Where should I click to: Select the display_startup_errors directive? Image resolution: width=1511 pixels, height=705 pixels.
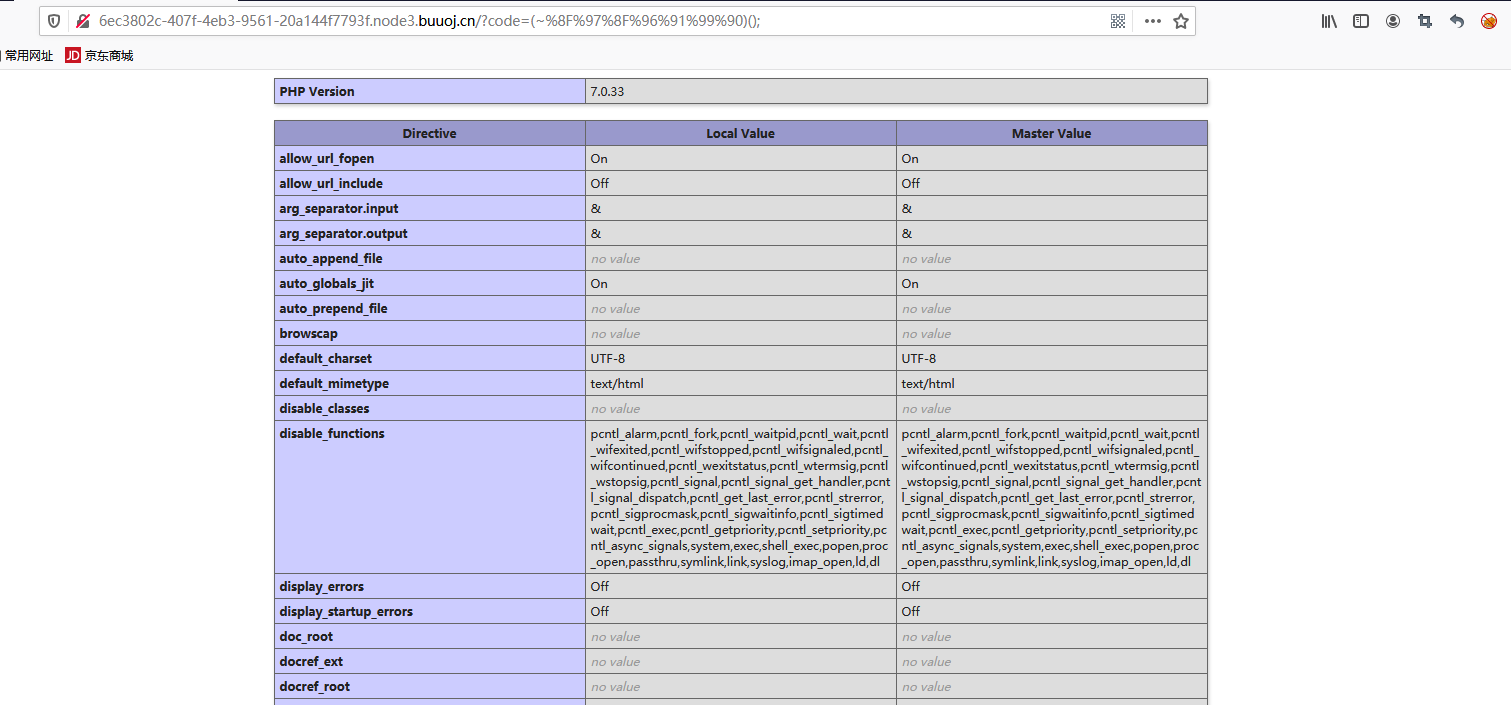point(346,611)
